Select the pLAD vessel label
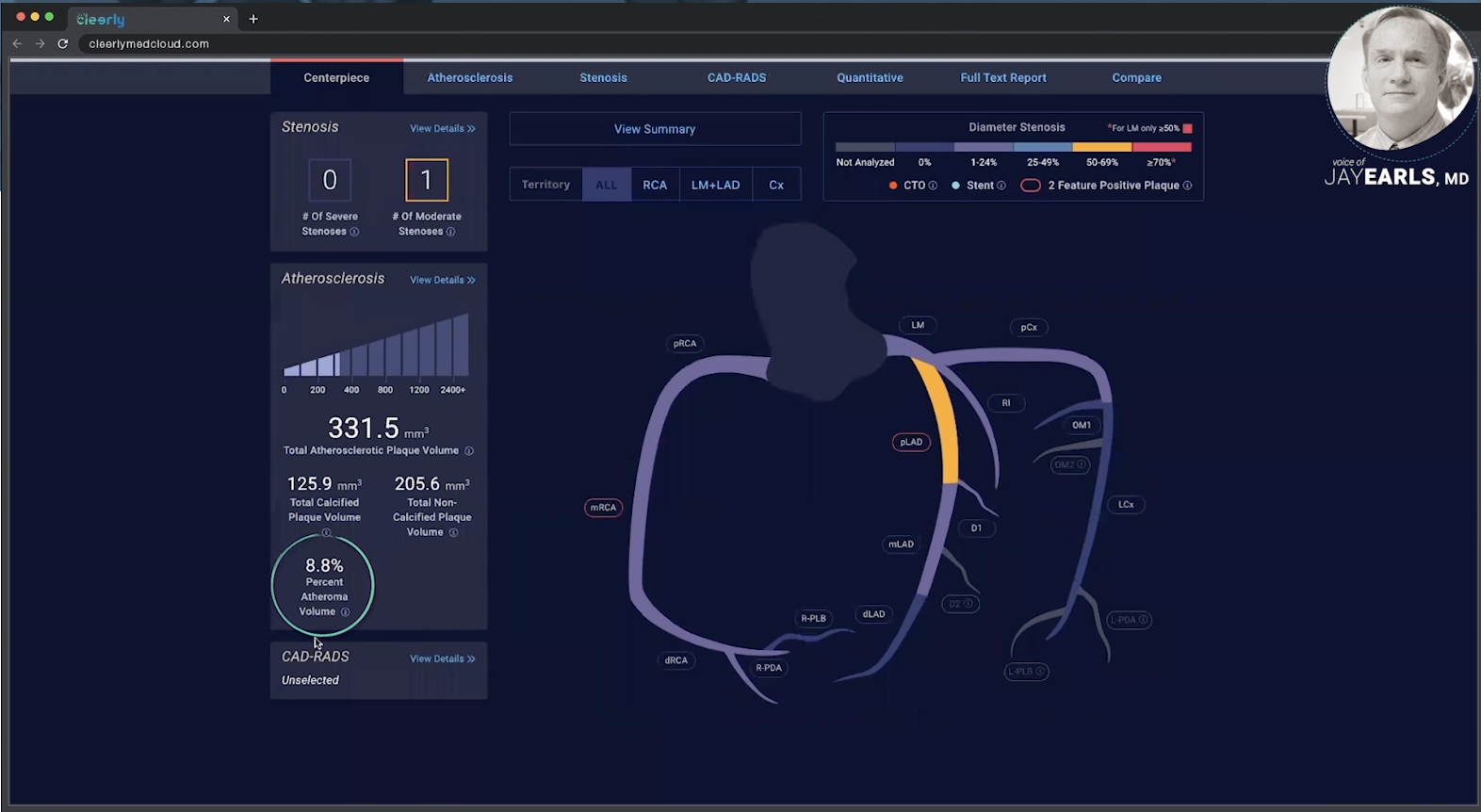This screenshot has height=812, width=1481. click(x=911, y=442)
